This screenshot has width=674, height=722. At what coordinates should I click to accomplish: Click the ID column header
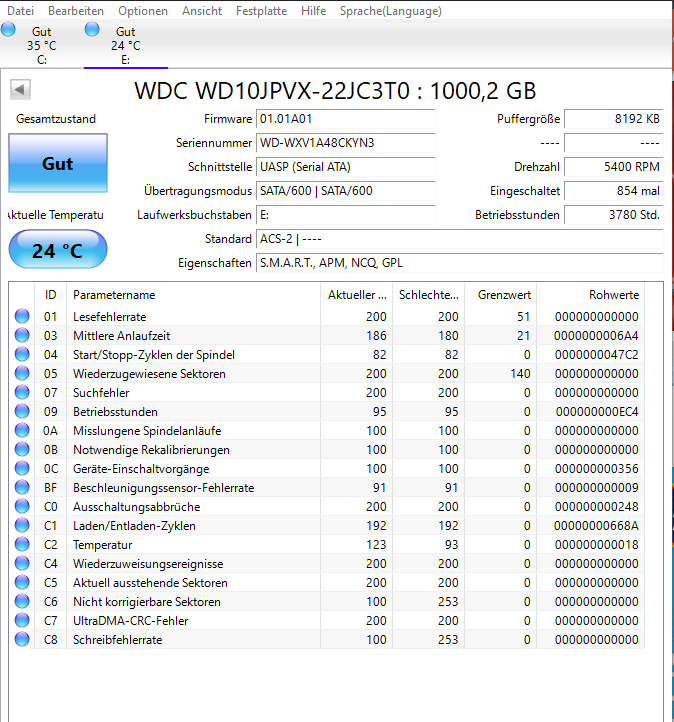tap(51, 295)
